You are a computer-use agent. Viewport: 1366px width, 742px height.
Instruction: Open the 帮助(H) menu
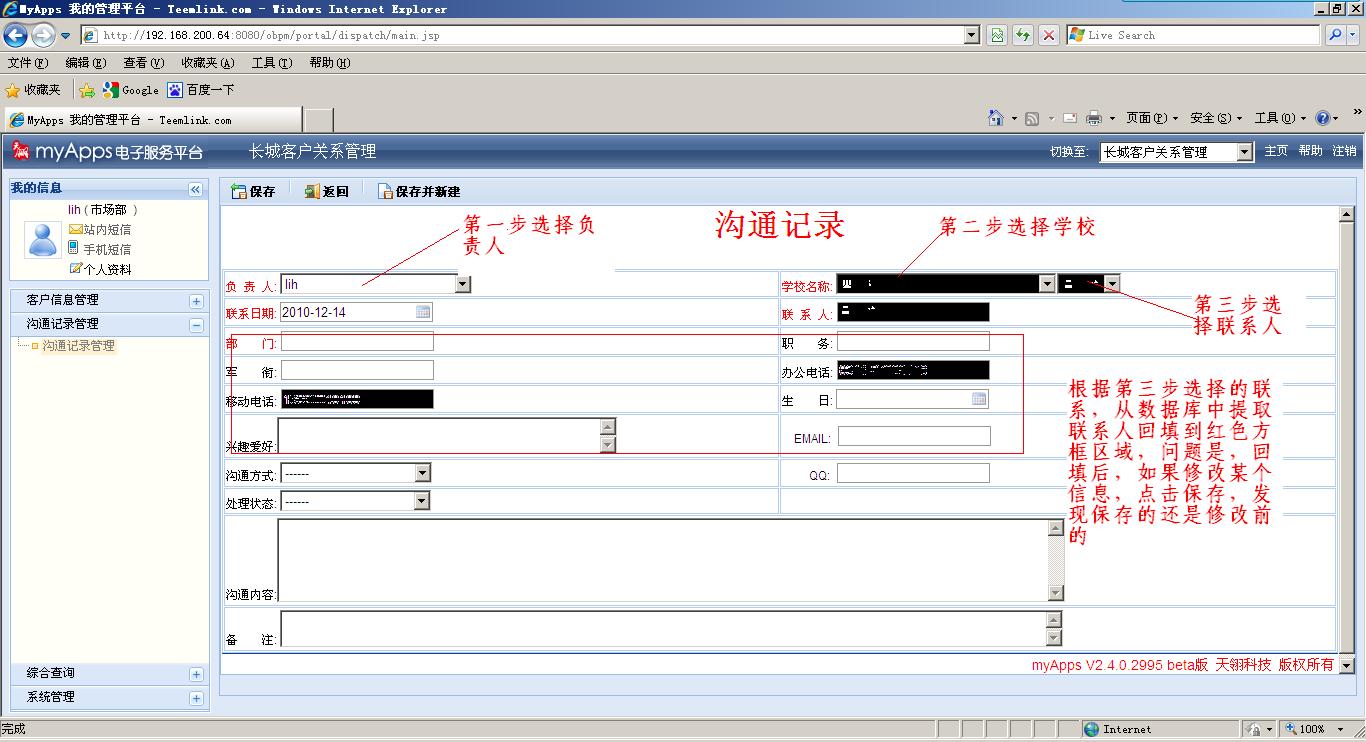click(329, 63)
